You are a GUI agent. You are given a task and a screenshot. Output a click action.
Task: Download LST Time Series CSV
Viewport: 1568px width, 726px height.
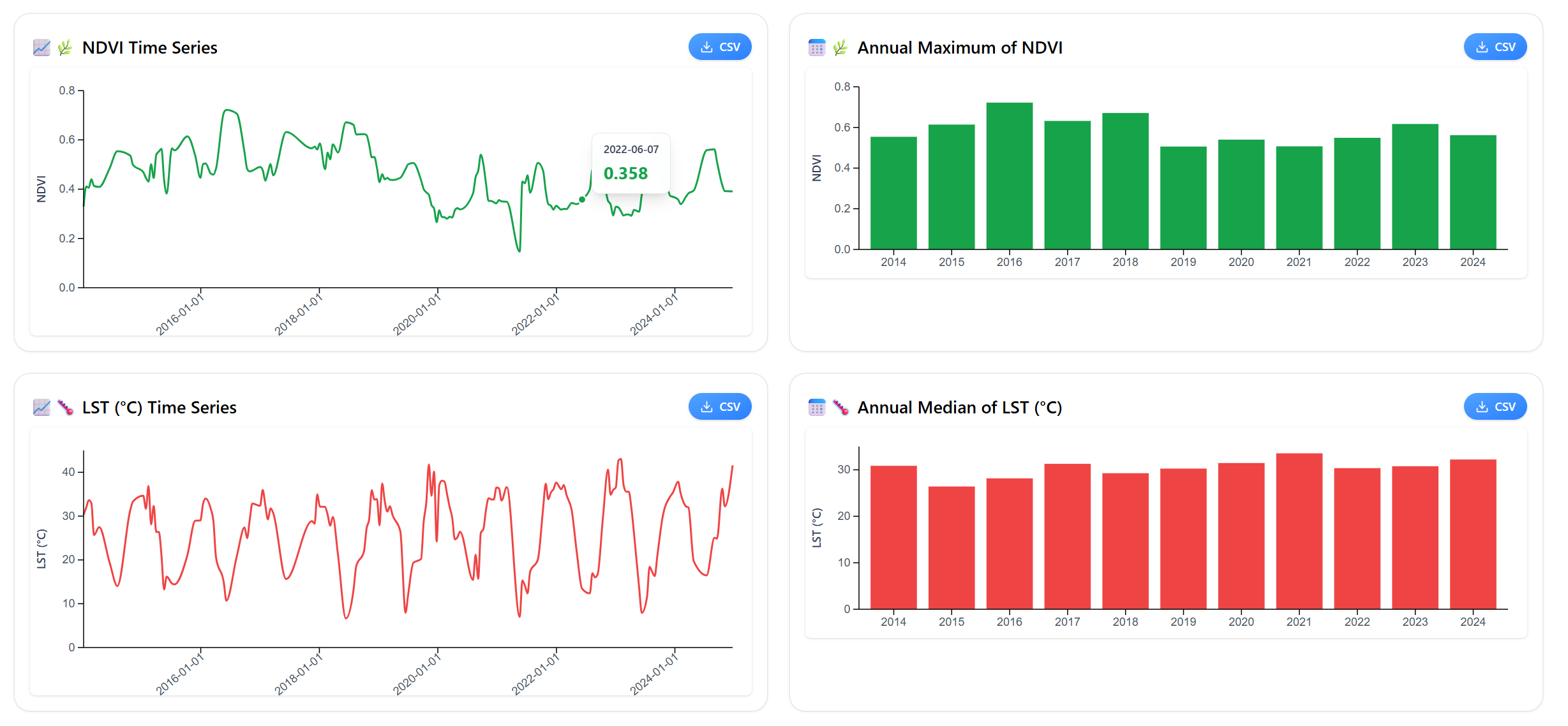(719, 407)
